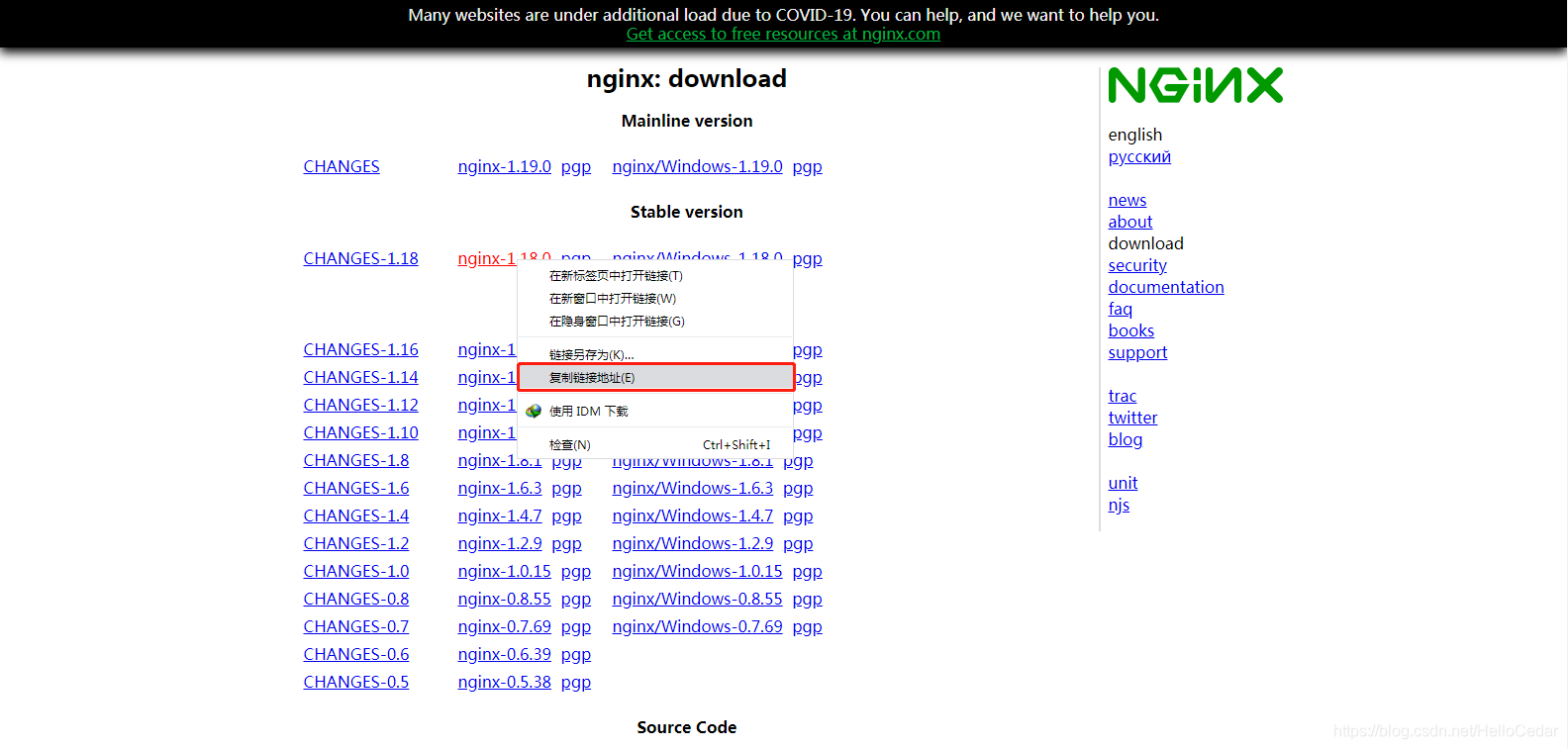The height and width of the screenshot is (749, 1568).
Task: Select 'Inspect' context menu item
Action: [x=655, y=445]
